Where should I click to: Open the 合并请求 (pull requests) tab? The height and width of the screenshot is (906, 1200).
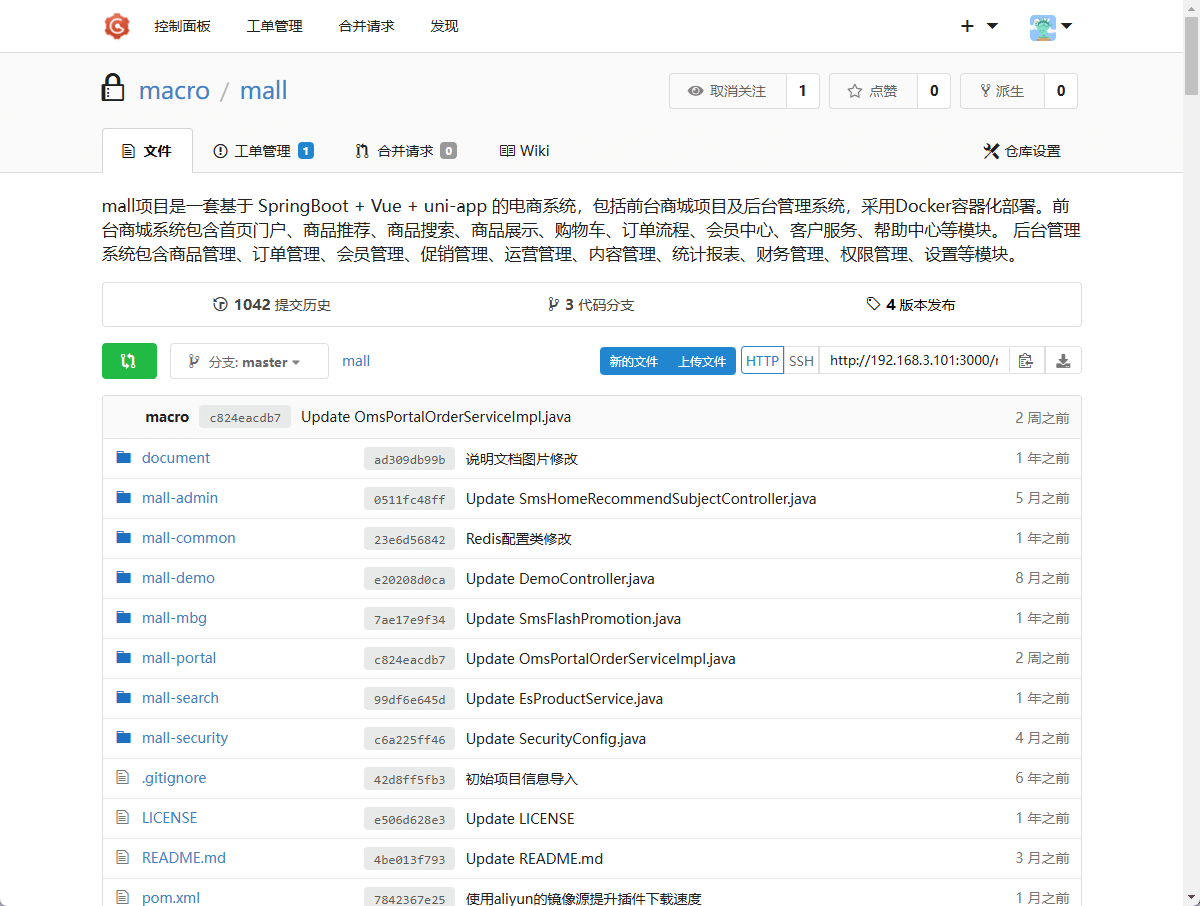pyautogui.click(x=405, y=151)
